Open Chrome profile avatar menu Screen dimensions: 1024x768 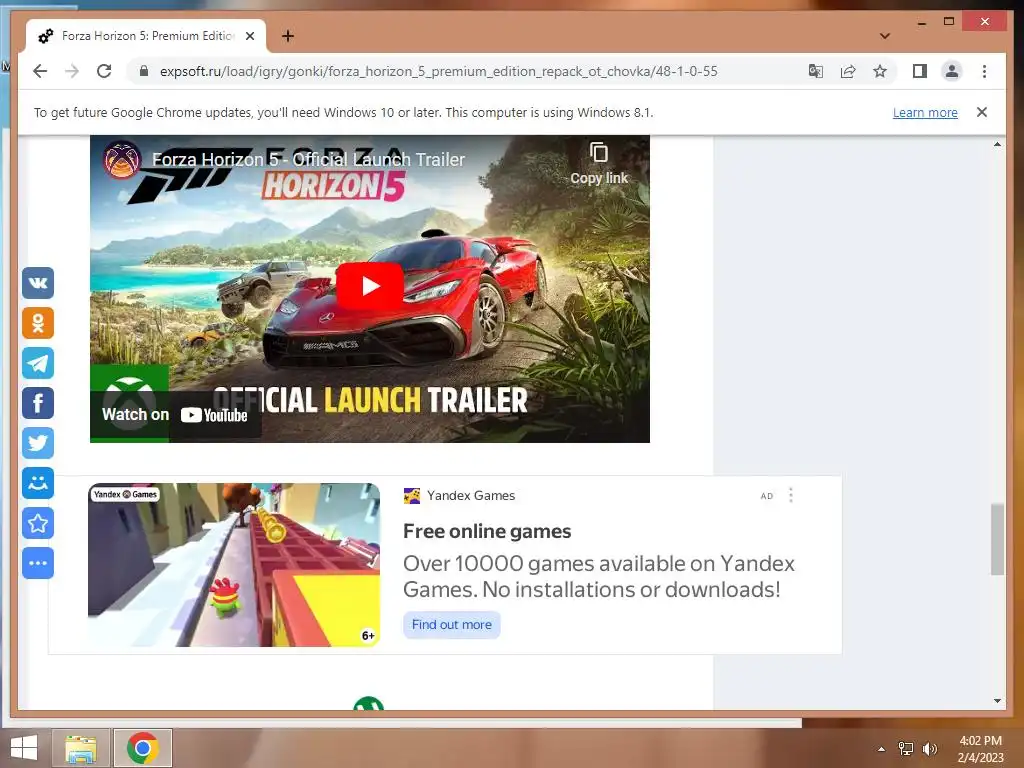pyautogui.click(x=952, y=71)
